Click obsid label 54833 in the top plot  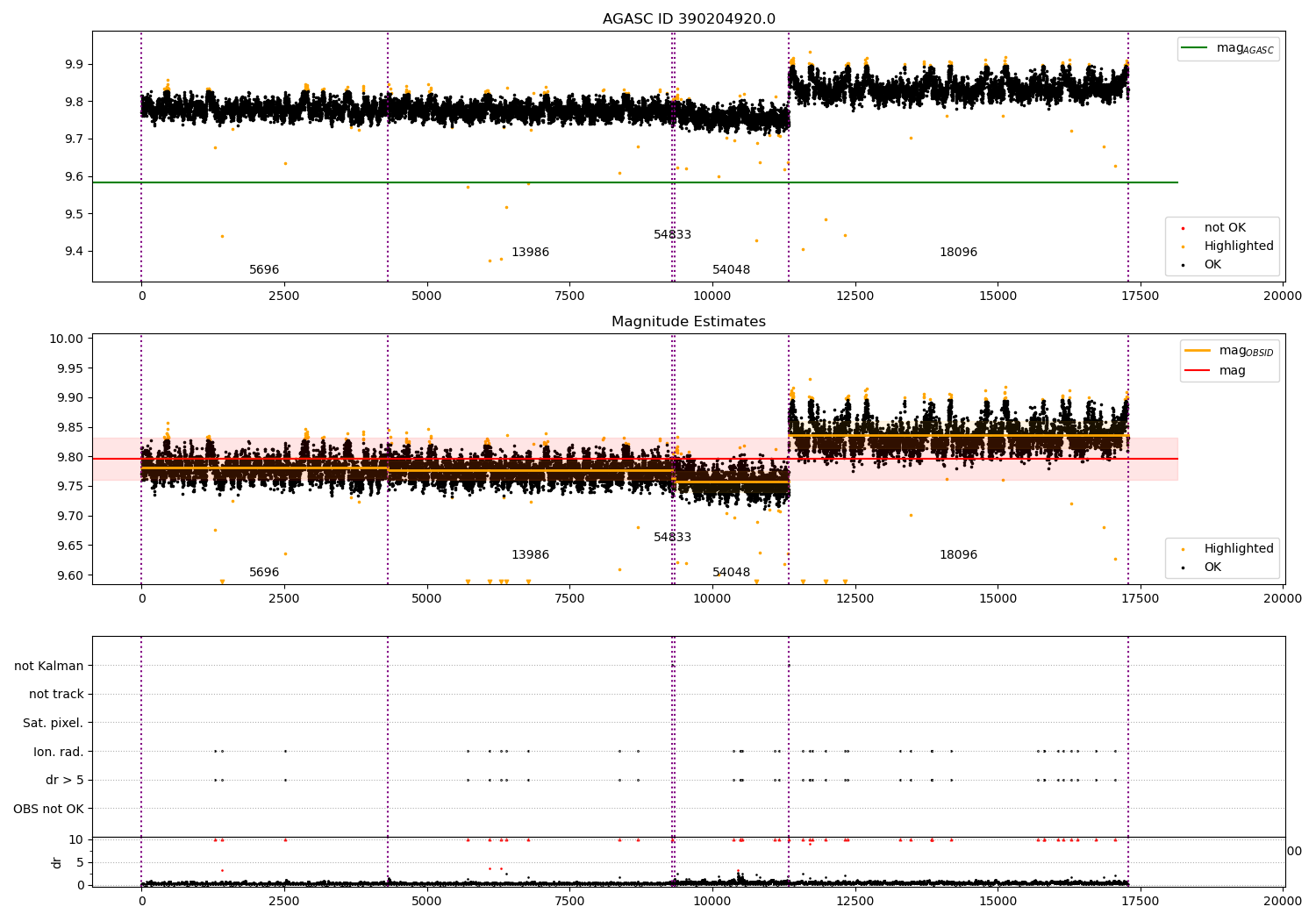[672, 235]
